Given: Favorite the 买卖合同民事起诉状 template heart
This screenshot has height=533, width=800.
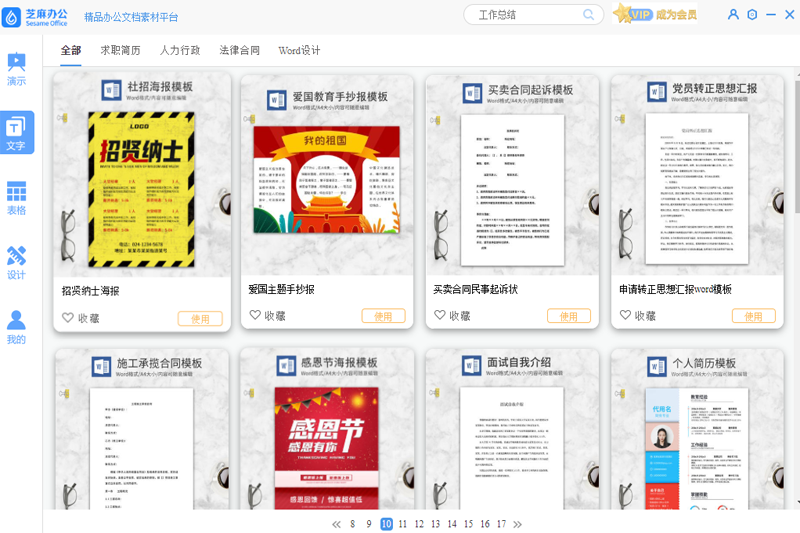Looking at the screenshot, I should click(x=440, y=315).
